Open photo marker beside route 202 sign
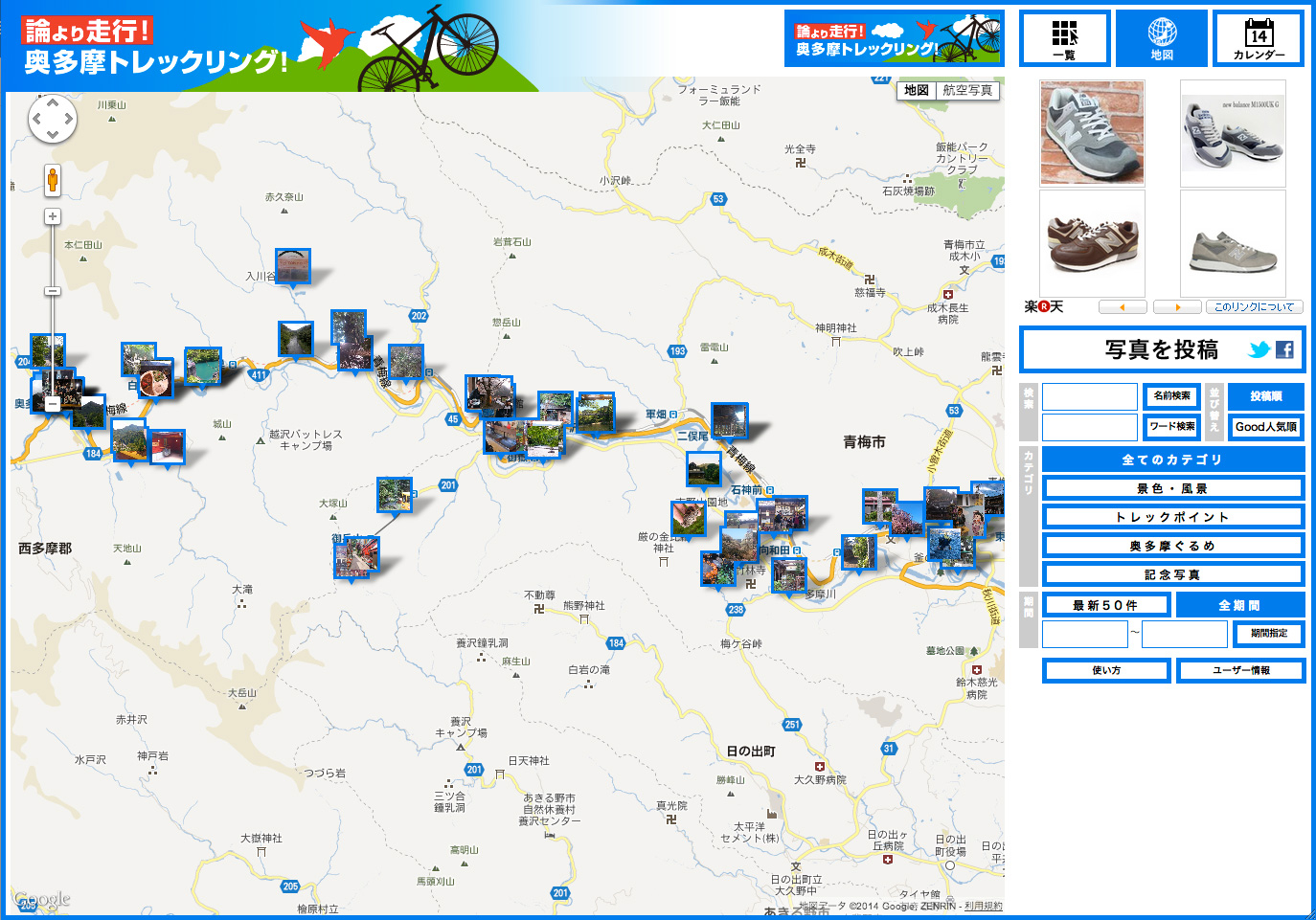 (x=406, y=362)
